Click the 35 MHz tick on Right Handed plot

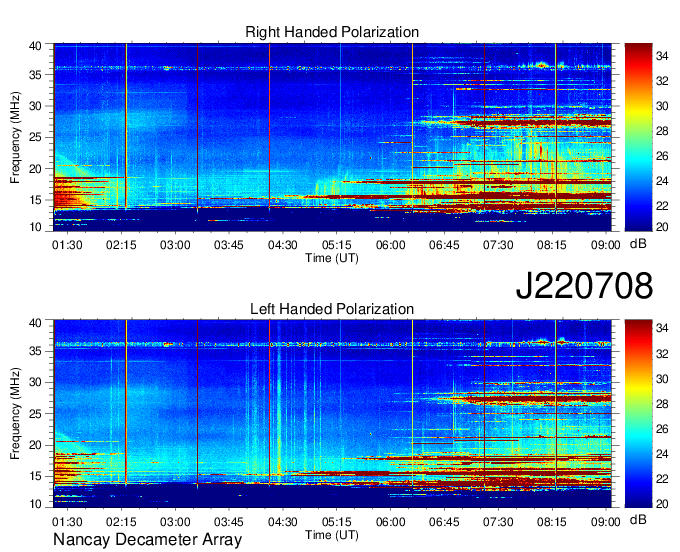click(36, 75)
